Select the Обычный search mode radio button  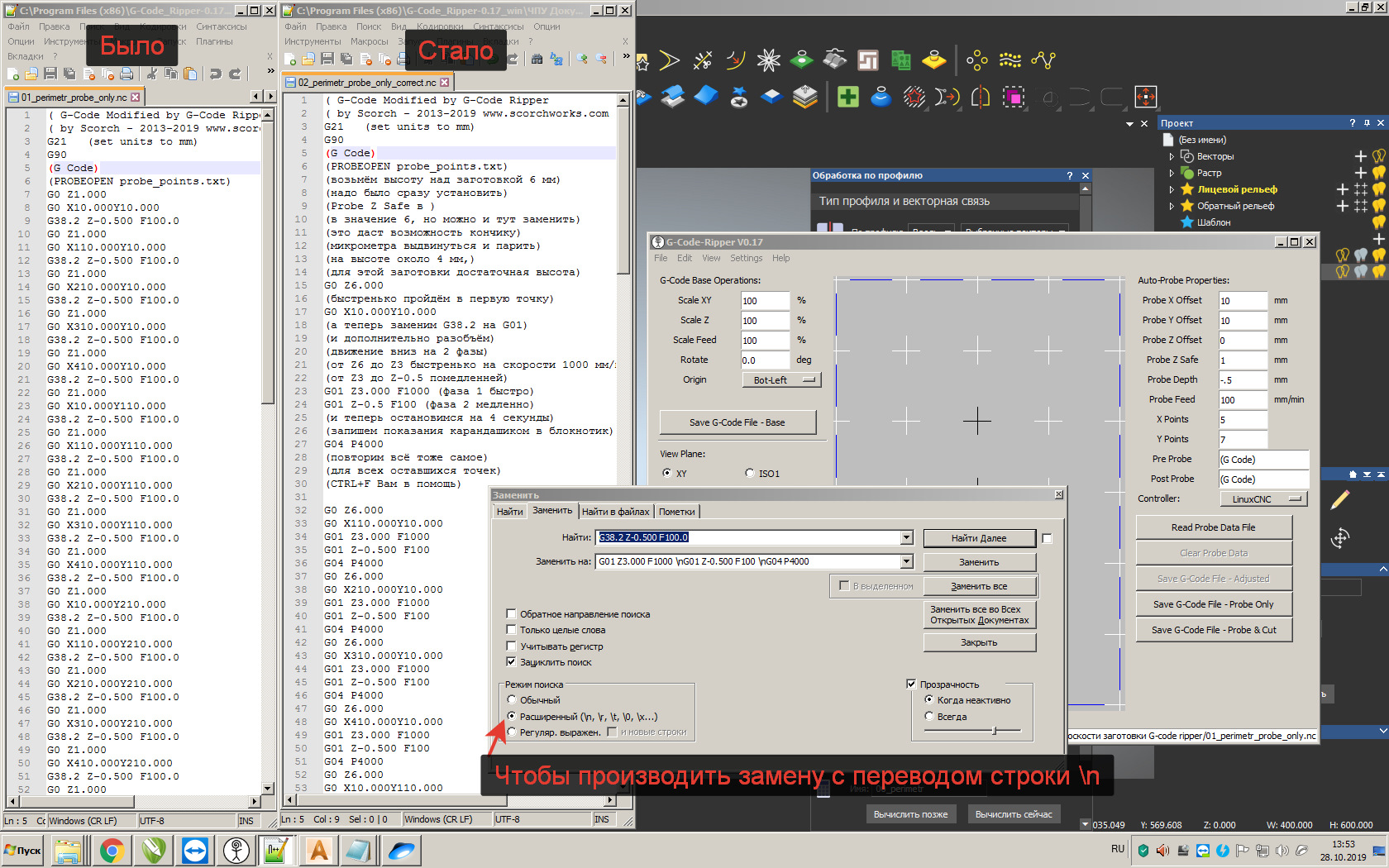(x=512, y=700)
